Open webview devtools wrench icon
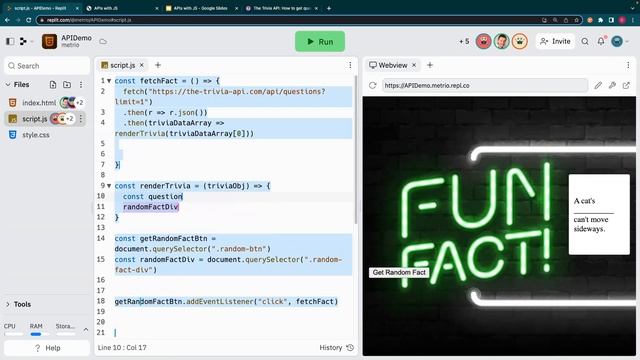640x360 pixels. (612, 85)
